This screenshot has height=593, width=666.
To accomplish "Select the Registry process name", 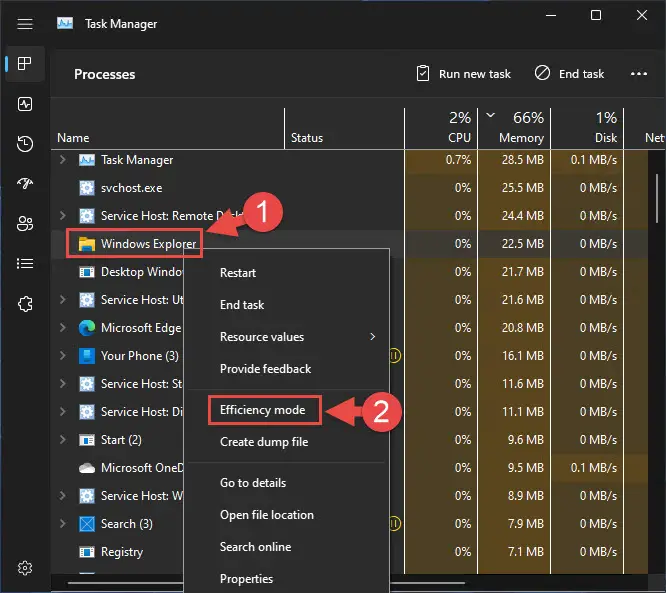I will (x=122, y=552).
